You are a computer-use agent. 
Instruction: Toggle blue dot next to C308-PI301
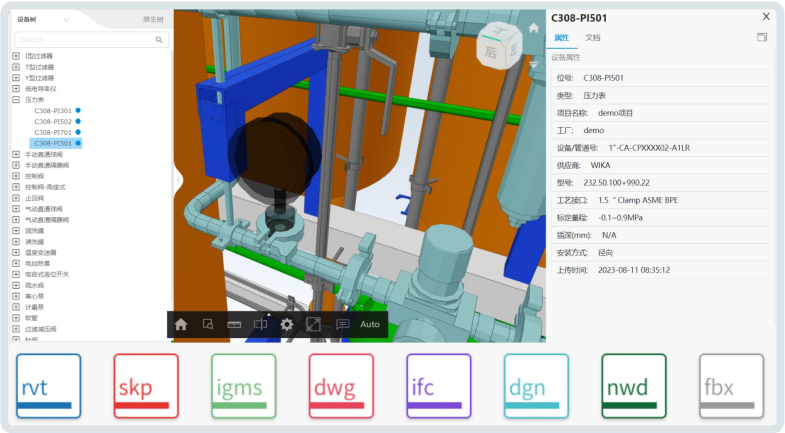(x=78, y=110)
